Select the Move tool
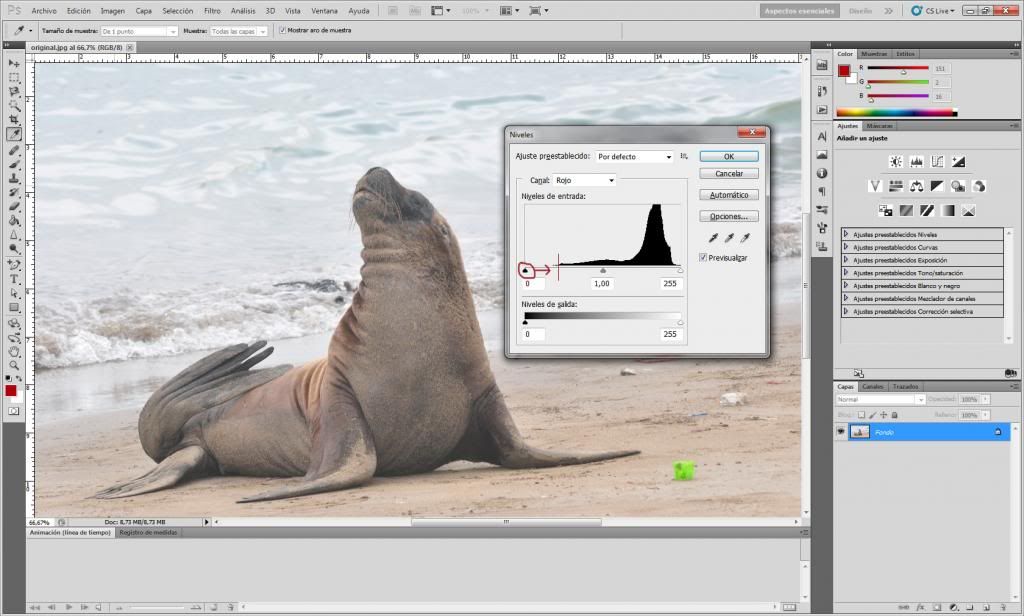The width and height of the screenshot is (1024, 616). pyautogui.click(x=14, y=63)
